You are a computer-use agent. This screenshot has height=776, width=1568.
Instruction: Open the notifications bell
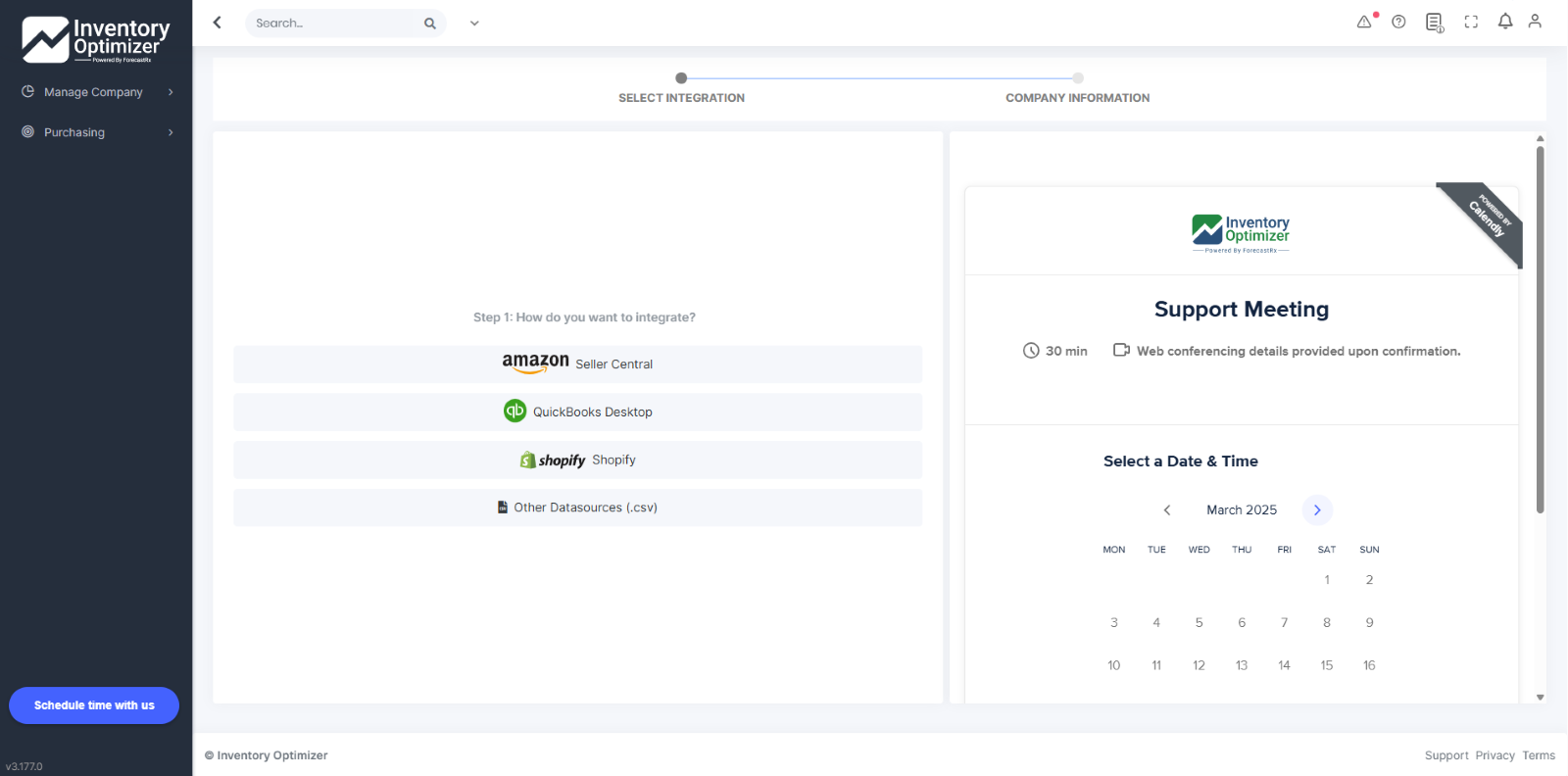(x=1505, y=22)
